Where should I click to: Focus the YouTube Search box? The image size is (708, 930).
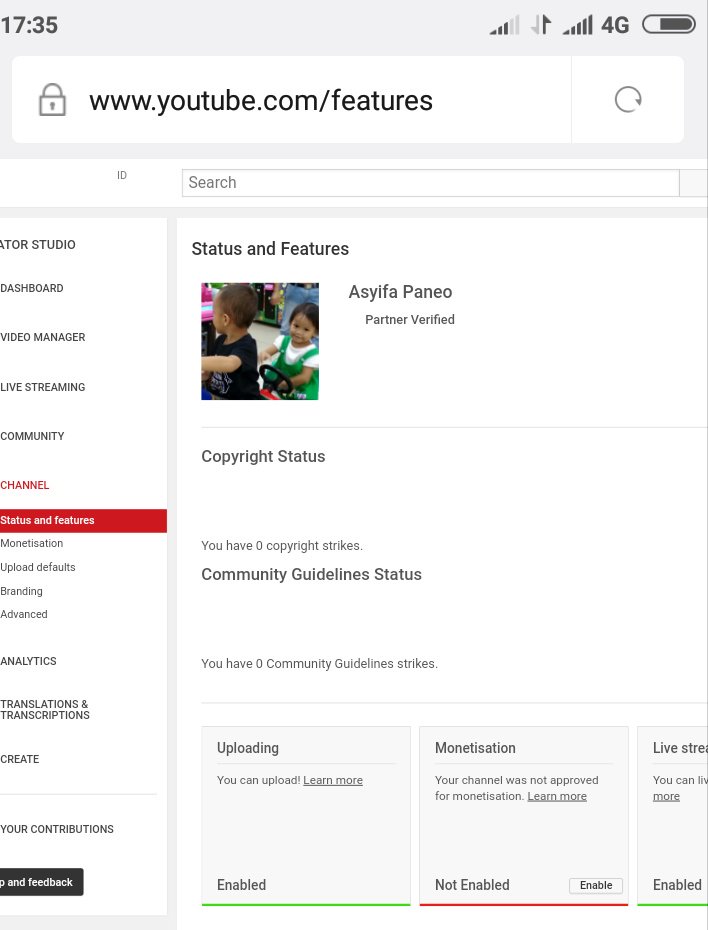(430, 183)
